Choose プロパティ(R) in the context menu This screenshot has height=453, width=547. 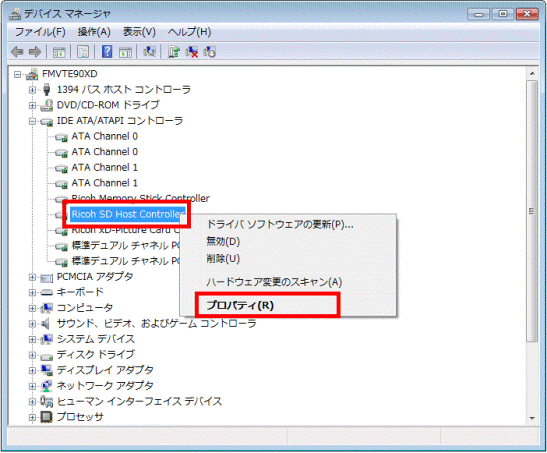[288, 305]
